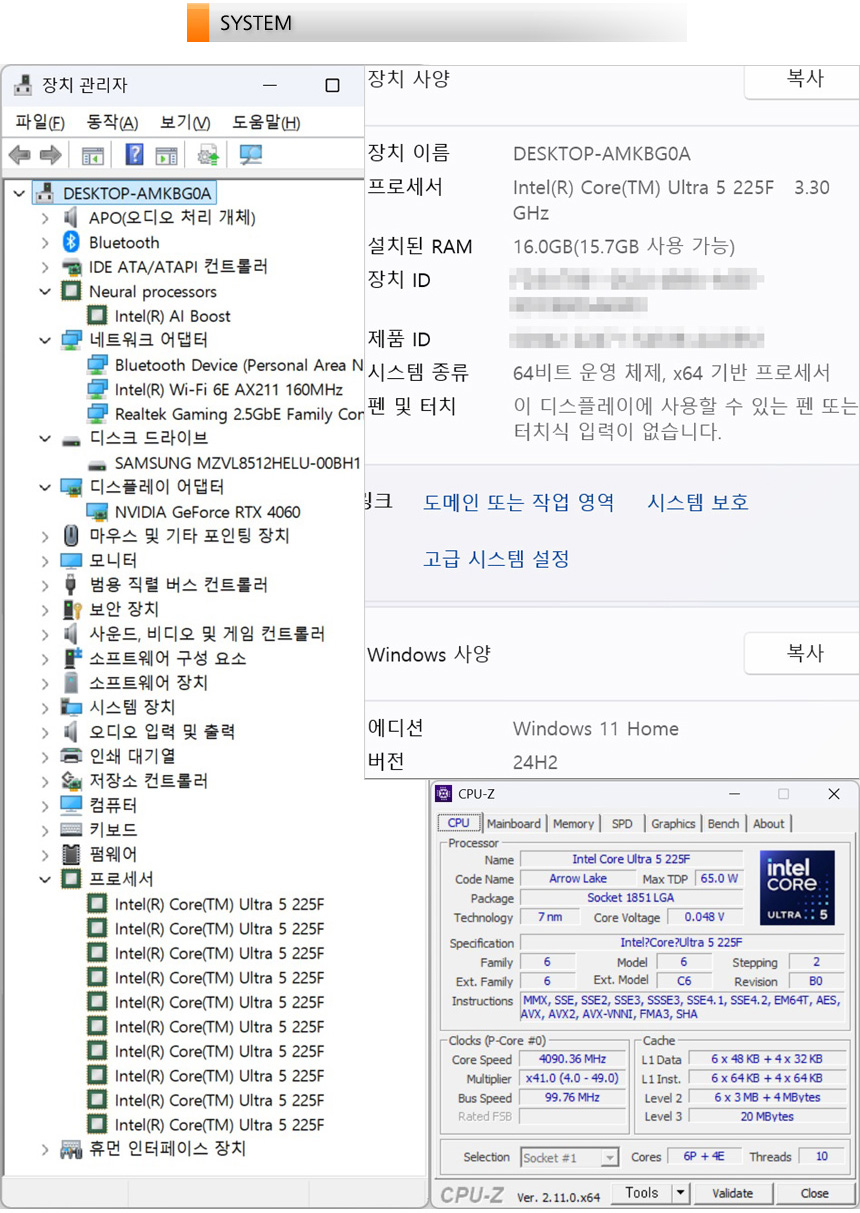Switch to the About tab in CPU-Z
The width and height of the screenshot is (860, 1213).
[x=768, y=824]
